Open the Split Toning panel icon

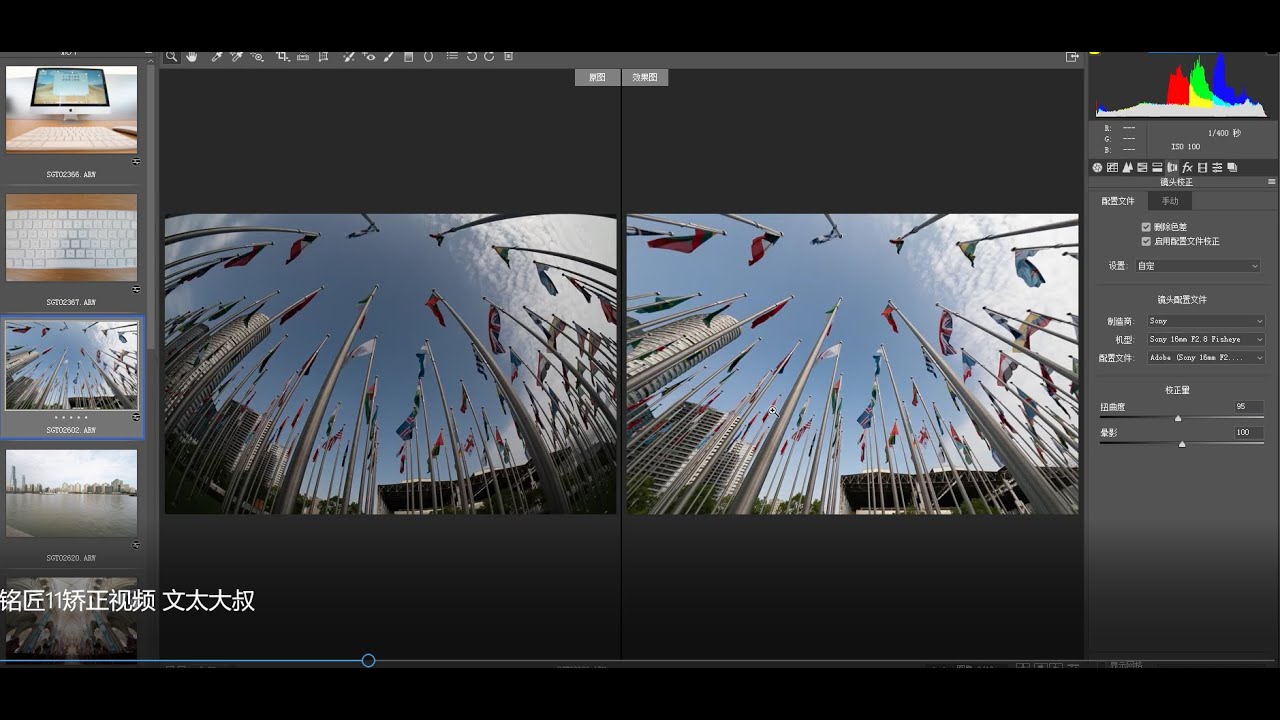tap(1157, 167)
